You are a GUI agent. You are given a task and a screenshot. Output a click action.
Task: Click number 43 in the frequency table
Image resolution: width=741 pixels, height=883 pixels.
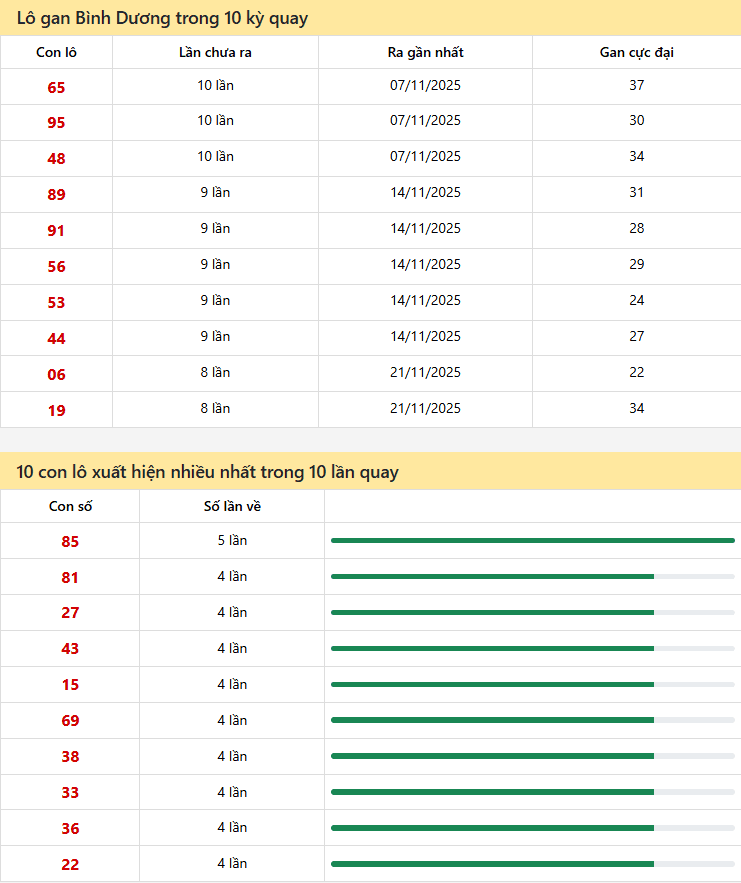(70, 649)
